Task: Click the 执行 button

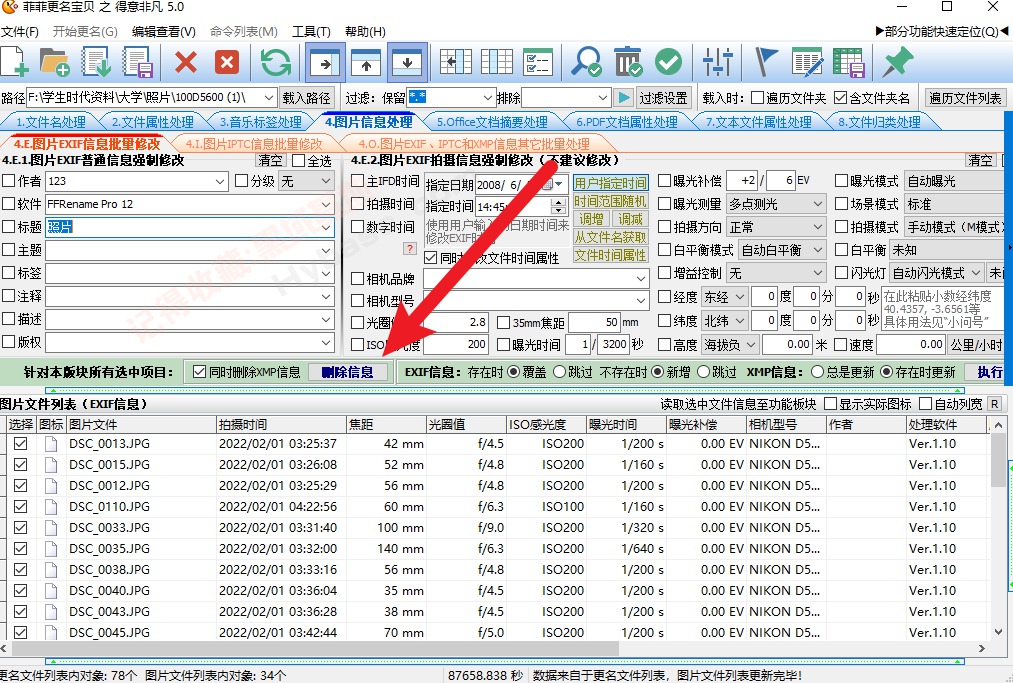Action: pyautogui.click(x=990, y=372)
